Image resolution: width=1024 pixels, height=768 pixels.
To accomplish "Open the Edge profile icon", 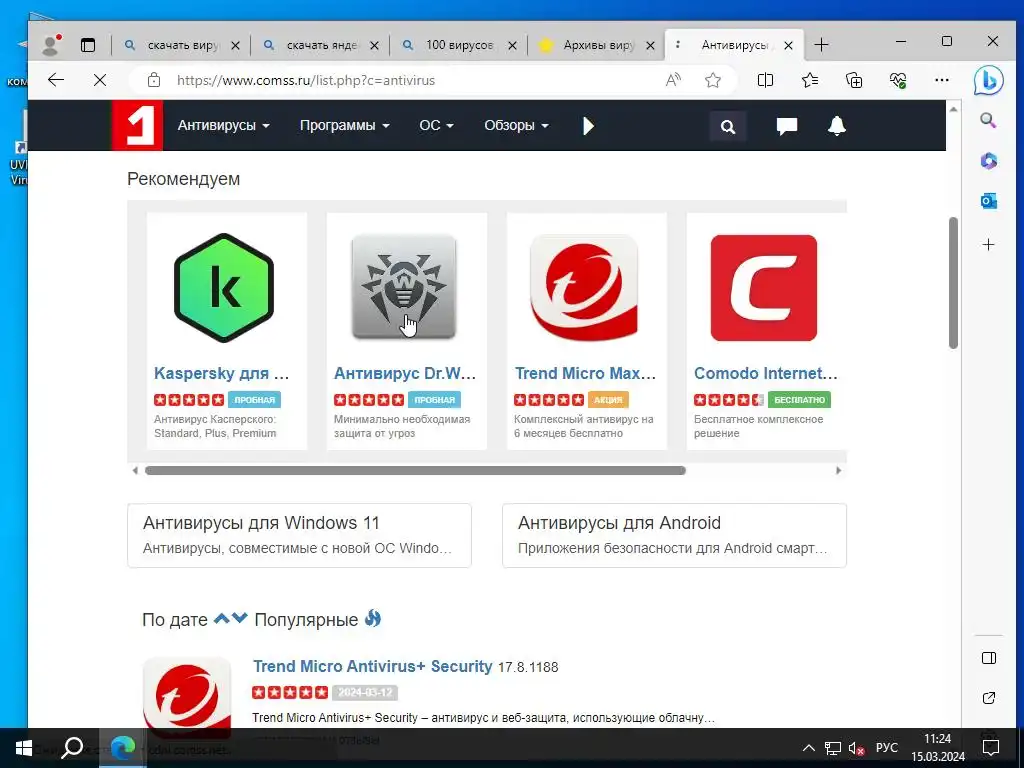I will point(50,44).
